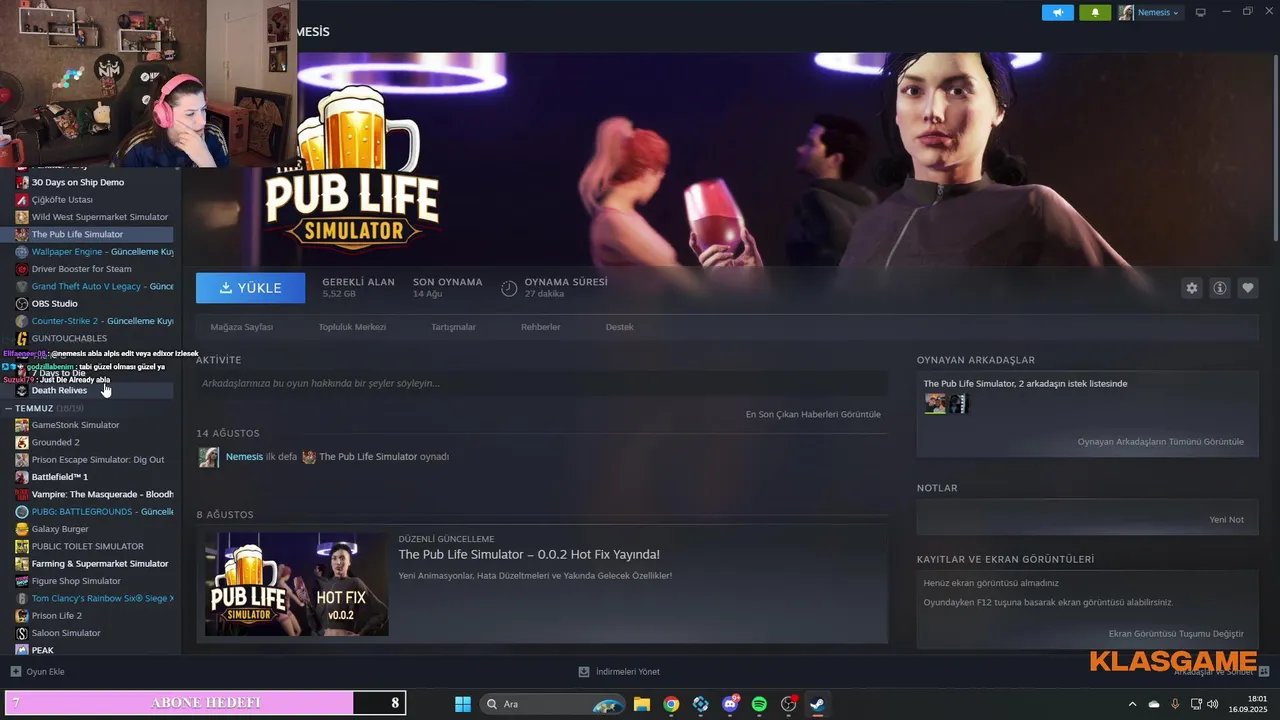
Task: Add game to favorites heart icon
Action: [x=1248, y=288]
